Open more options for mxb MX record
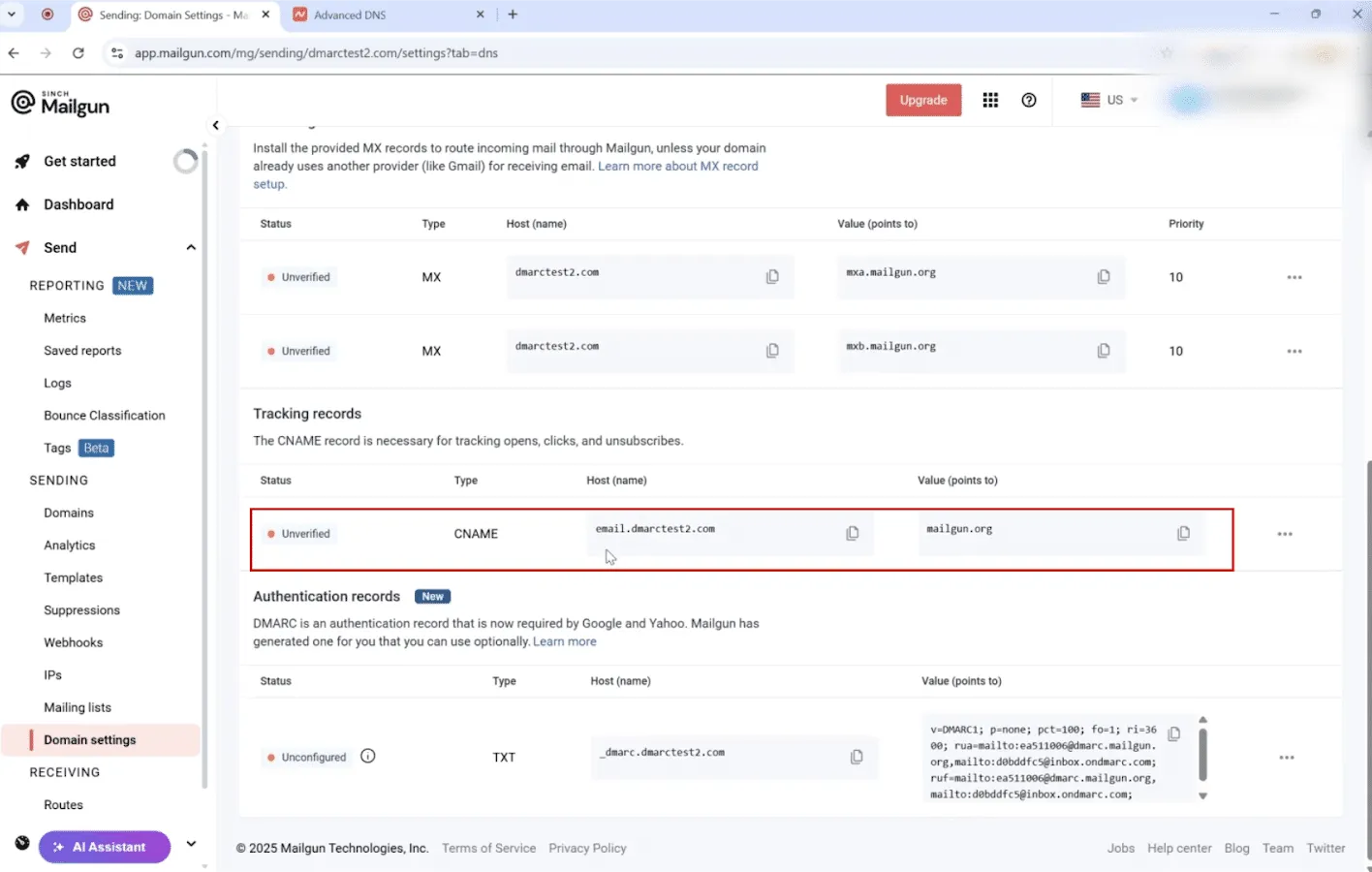This screenshot has height=872, width=1372. [x=1294, y=351]
